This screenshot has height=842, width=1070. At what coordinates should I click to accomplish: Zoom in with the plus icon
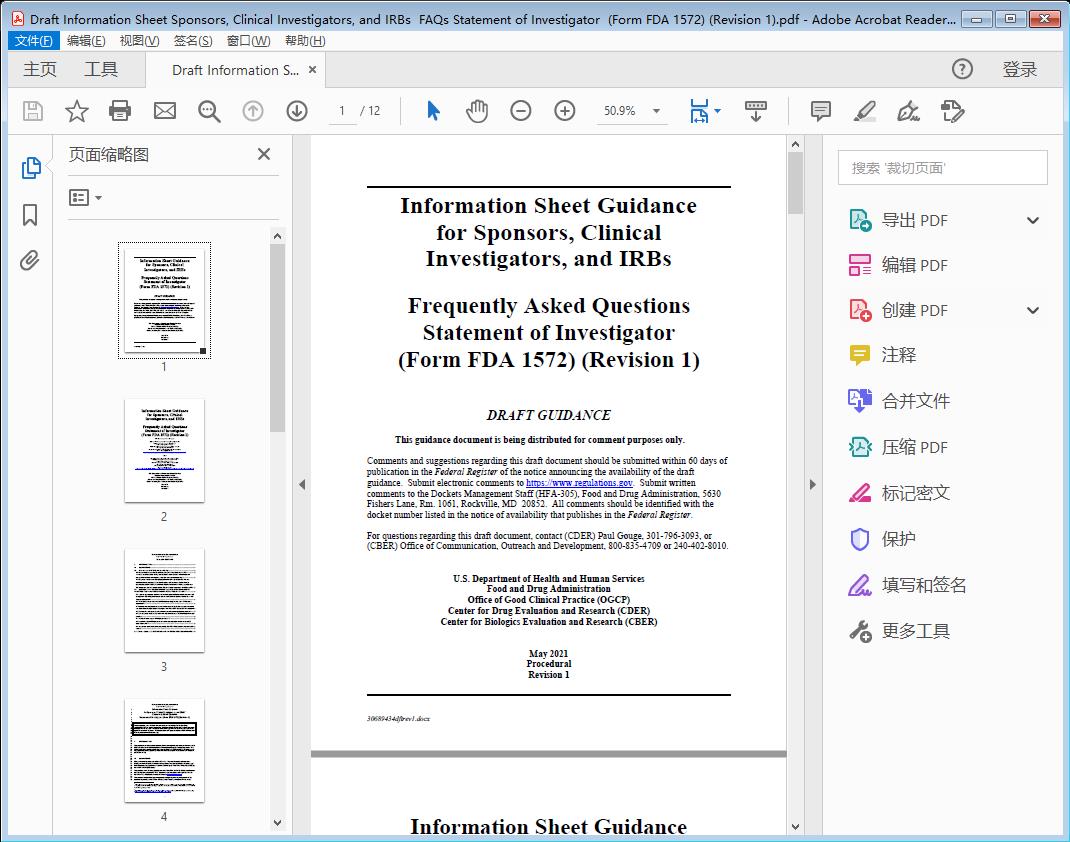565,111
